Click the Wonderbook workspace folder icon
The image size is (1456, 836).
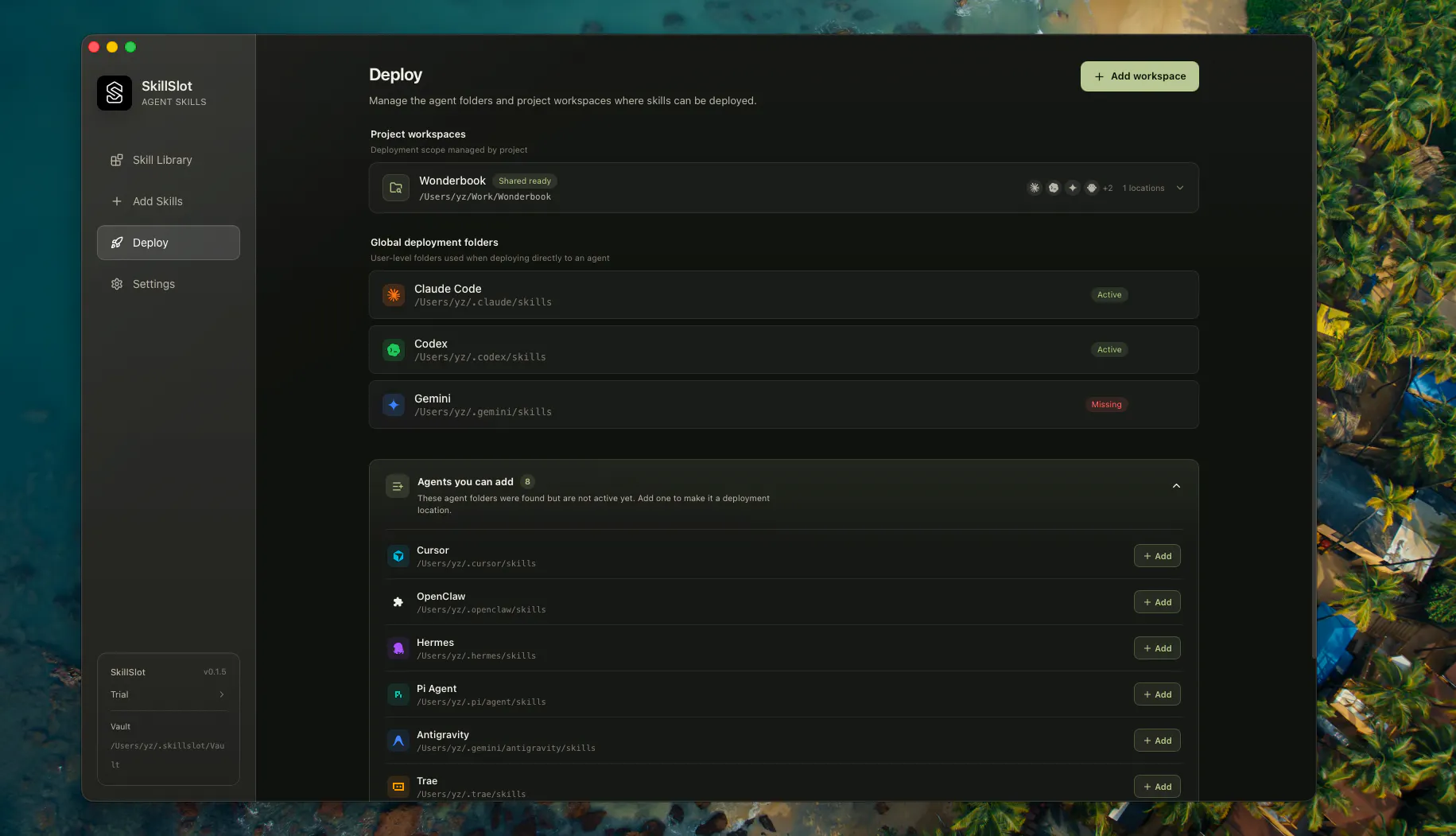[x=396, y=188]
